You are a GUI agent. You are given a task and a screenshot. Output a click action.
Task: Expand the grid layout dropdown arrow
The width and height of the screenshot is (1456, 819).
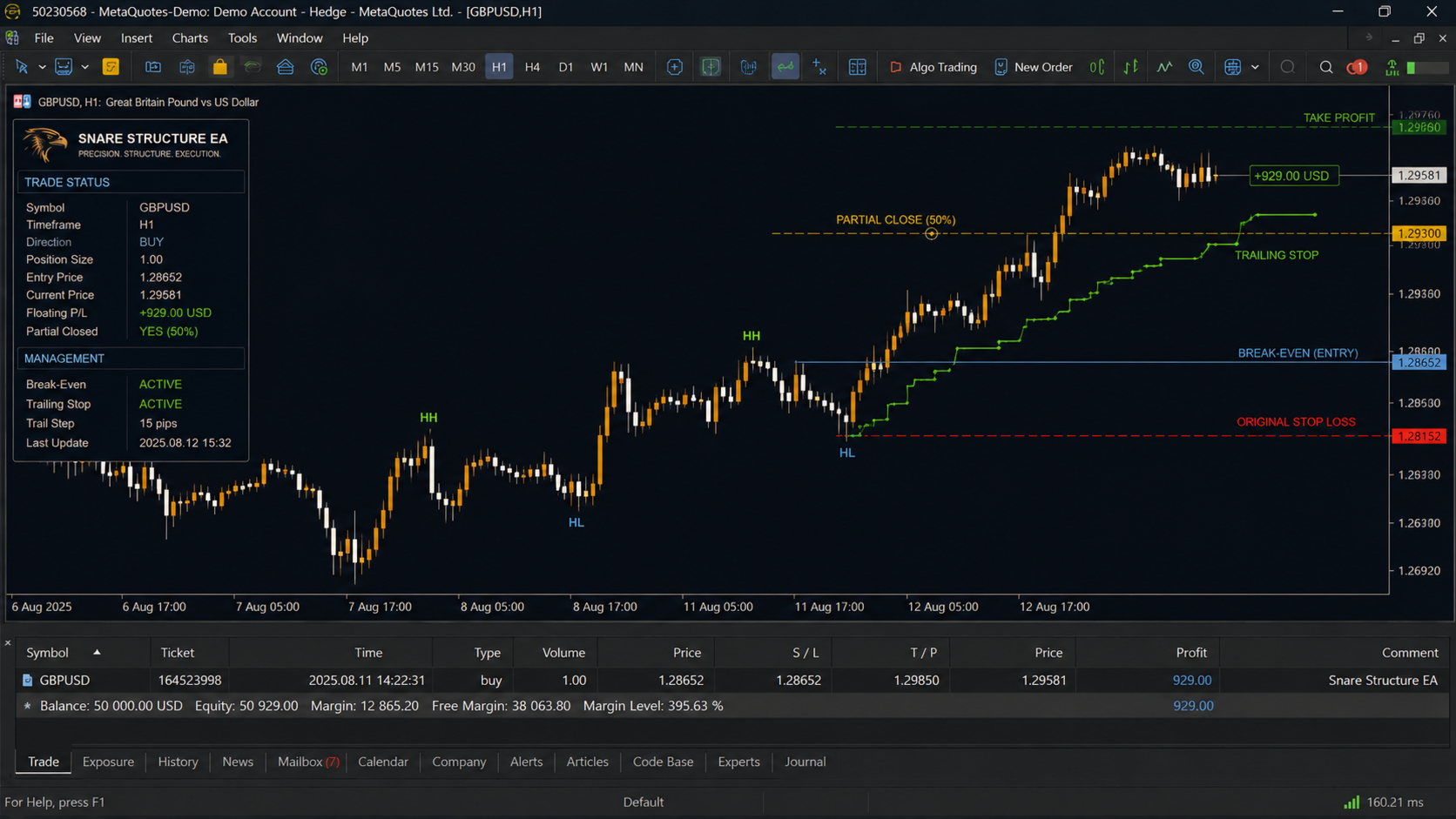[x=1255, y=67]
